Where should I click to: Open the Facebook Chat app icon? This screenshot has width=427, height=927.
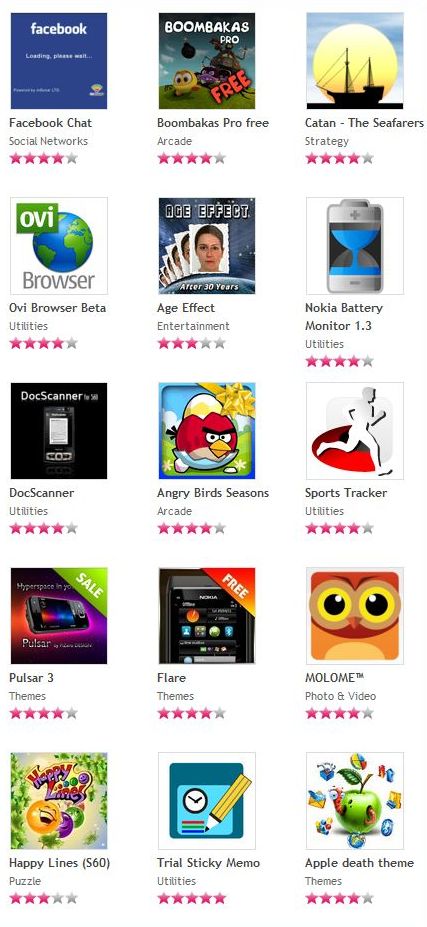59,61
